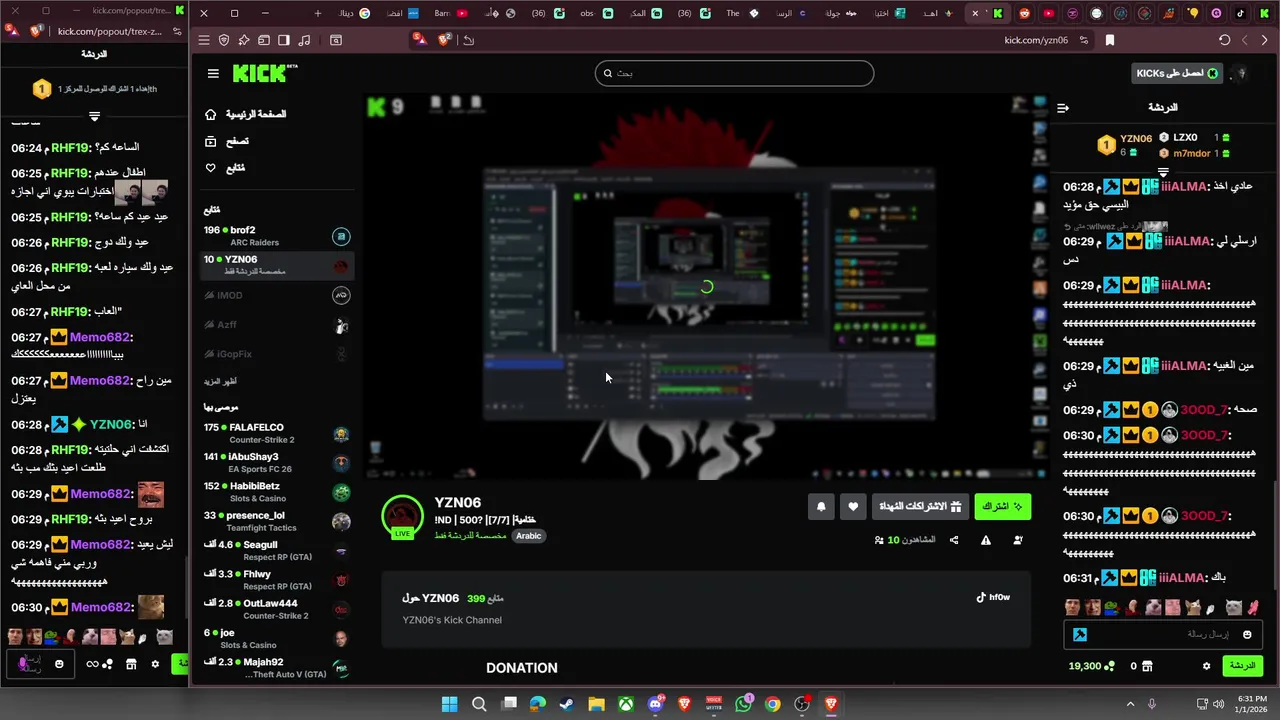Open Windows Start menu
This screenshot has width=1280, height=720.
[x=449, y=704]
